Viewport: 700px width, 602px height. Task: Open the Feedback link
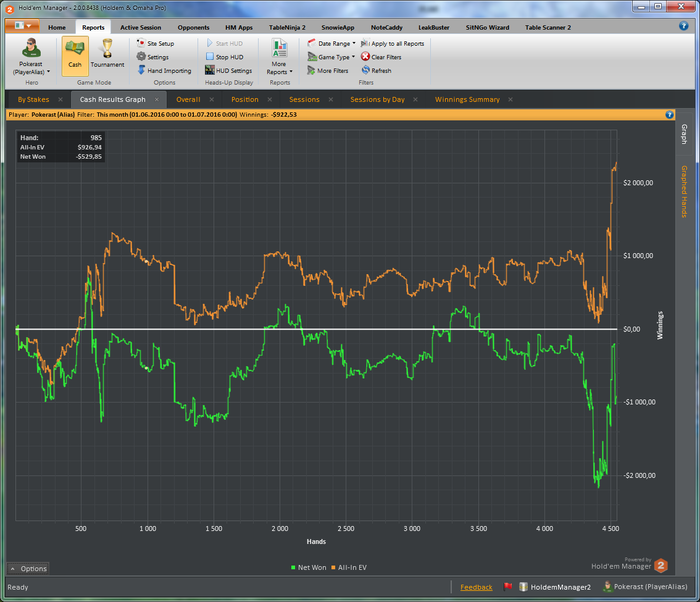click(x=476, y=587)
